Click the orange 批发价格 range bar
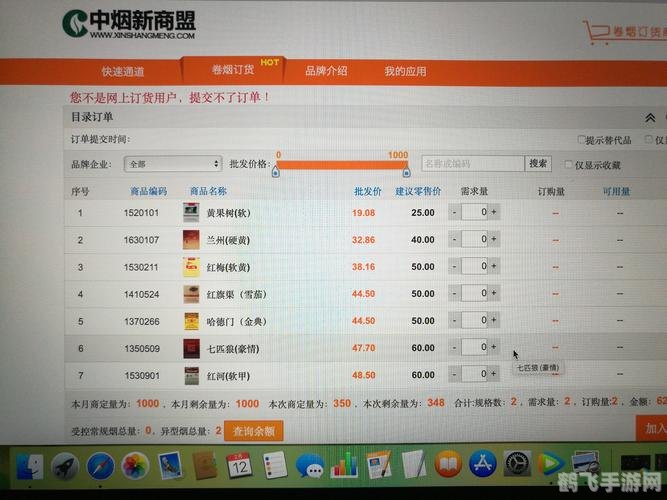This screenshot has height=500, width=667. pyautogui.click(x=342, y=164)
